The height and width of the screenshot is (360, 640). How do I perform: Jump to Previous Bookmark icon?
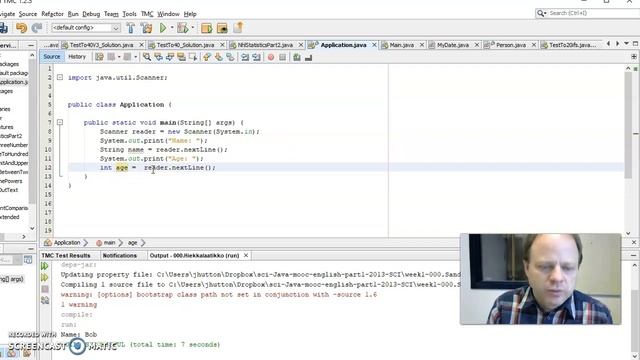(207, 57)
